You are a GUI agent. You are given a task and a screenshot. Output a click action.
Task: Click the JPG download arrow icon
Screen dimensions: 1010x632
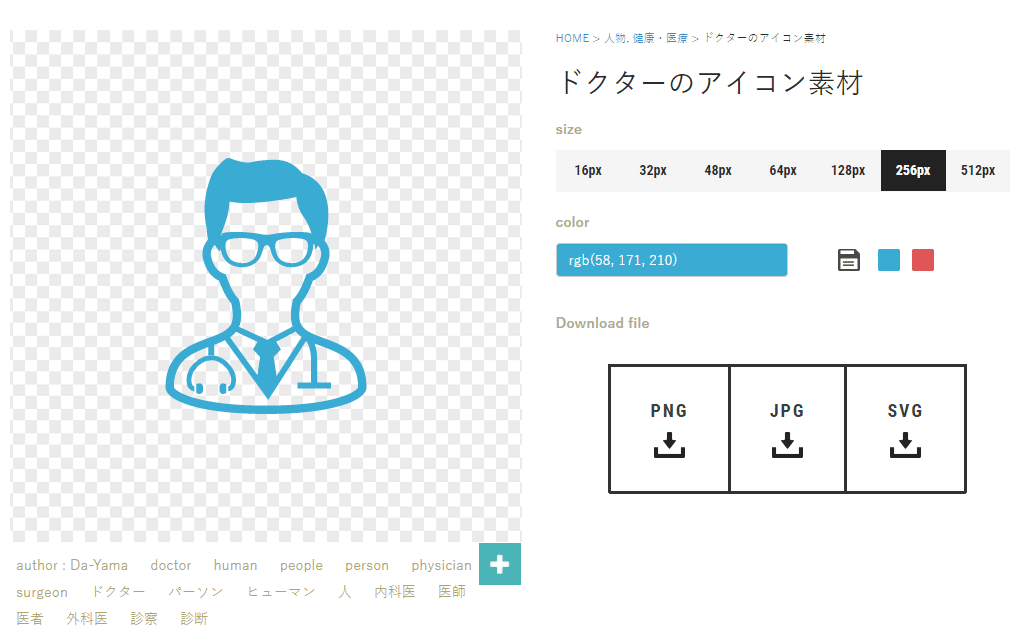click(787, 445)
